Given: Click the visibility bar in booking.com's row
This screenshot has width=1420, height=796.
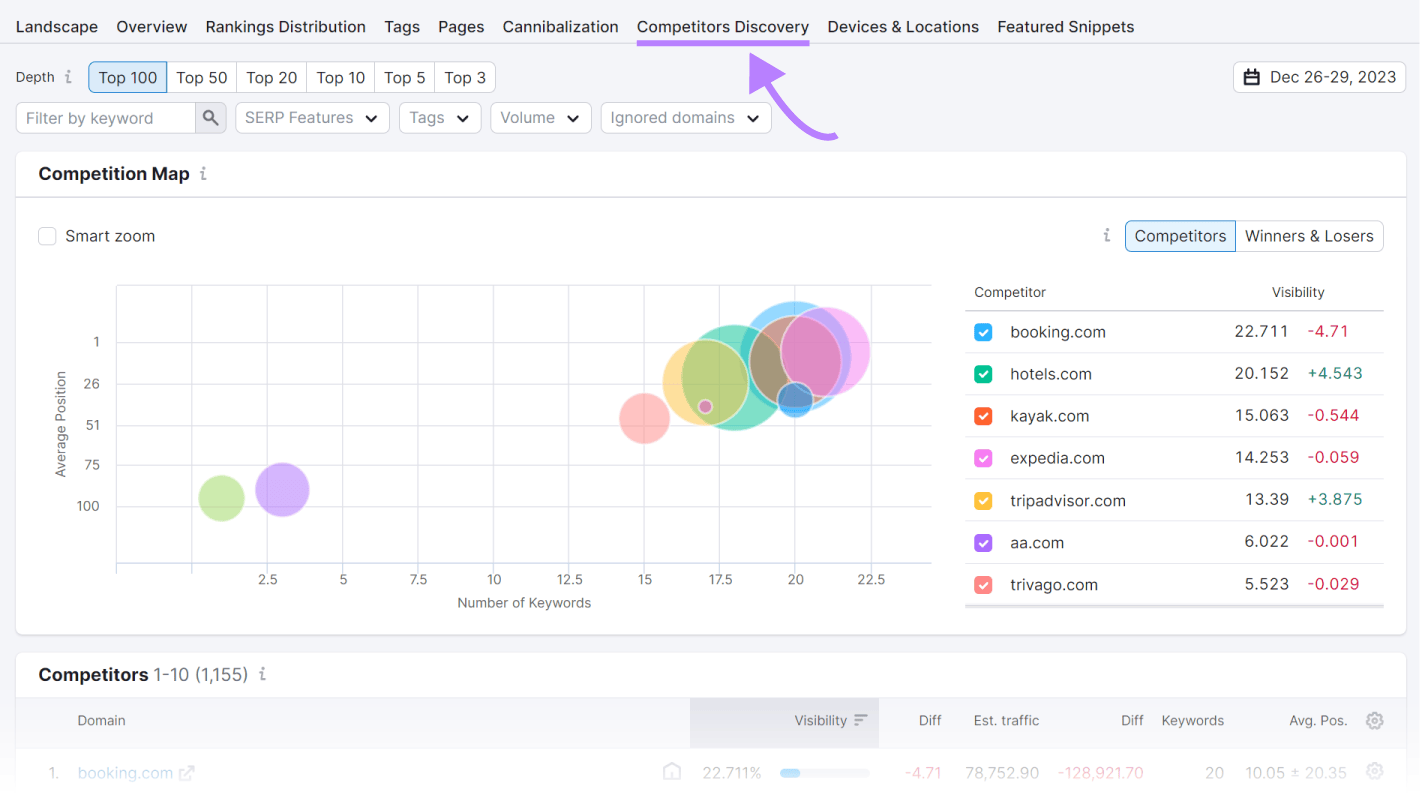Looking at the screenshot, I should tap(824, 772).
